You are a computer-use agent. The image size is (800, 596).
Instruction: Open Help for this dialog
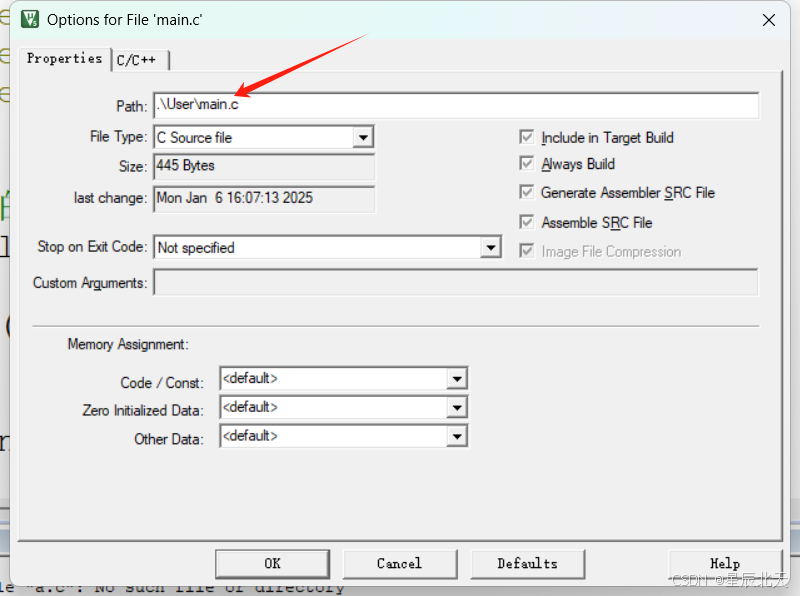pos(725,564)
